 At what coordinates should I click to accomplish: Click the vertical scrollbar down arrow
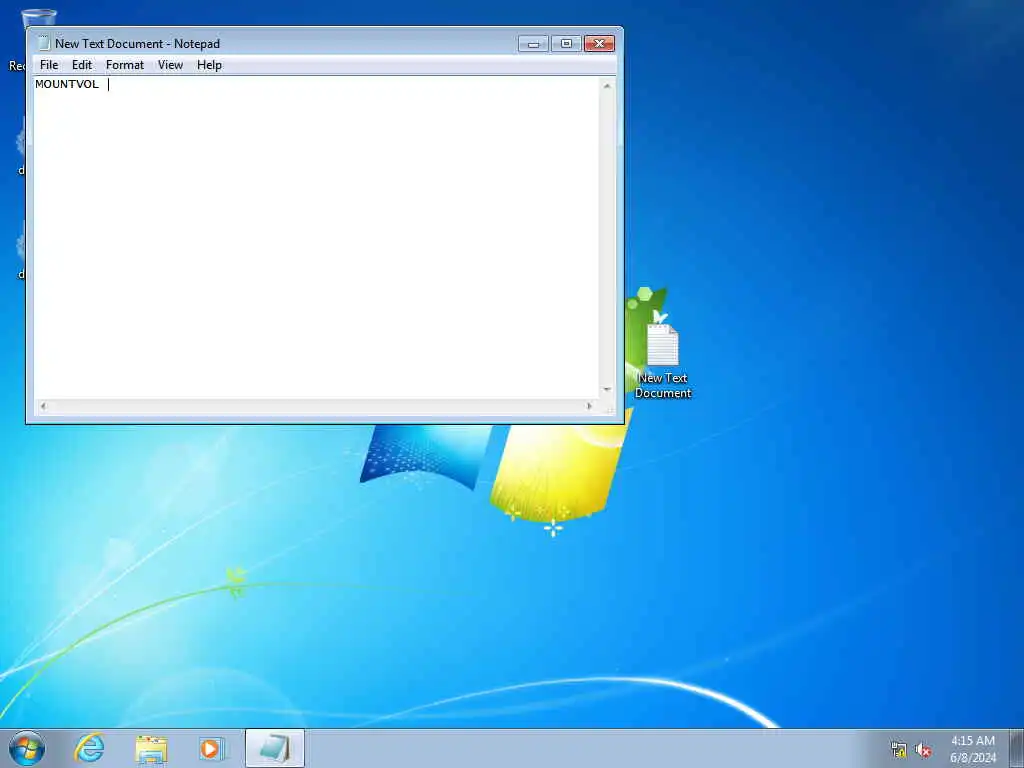(607, 389)
